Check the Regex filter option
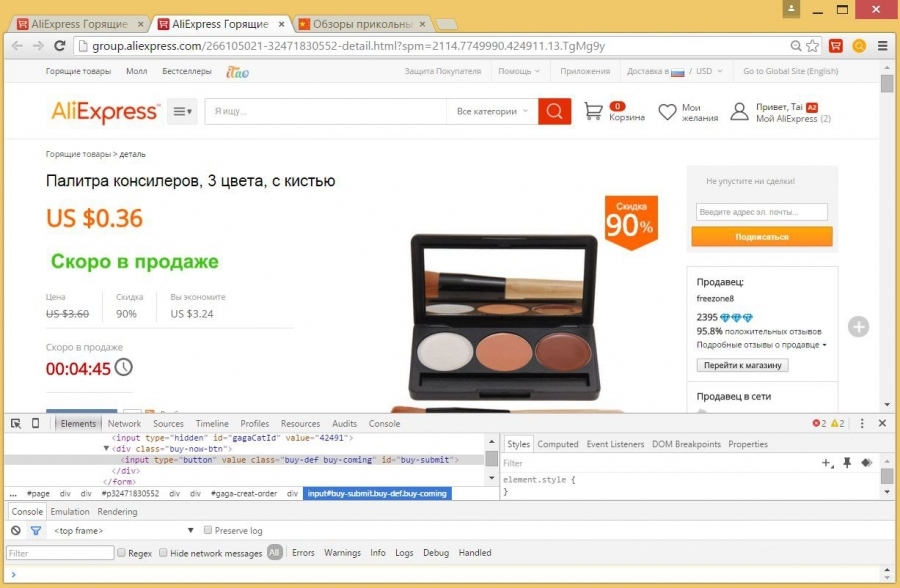900x588 pixels. coord(122,553)
